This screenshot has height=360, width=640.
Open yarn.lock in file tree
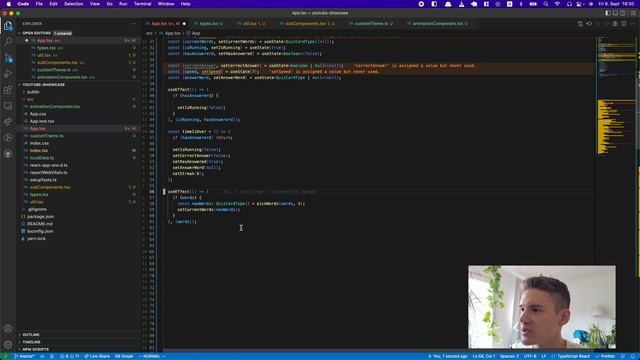pos(36,239)
